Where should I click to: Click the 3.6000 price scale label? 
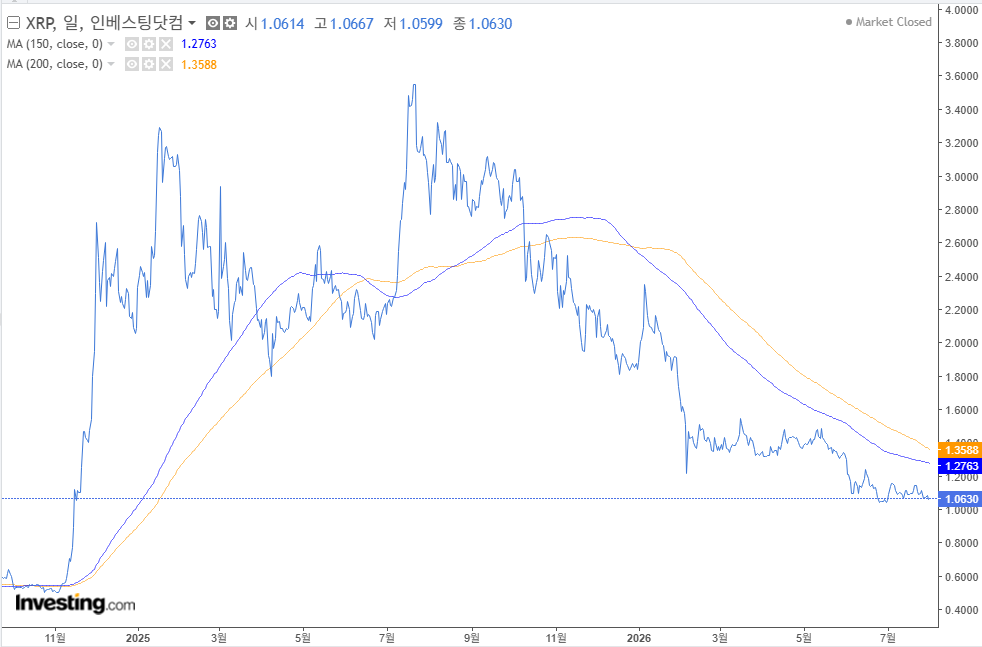coord(961,76)
